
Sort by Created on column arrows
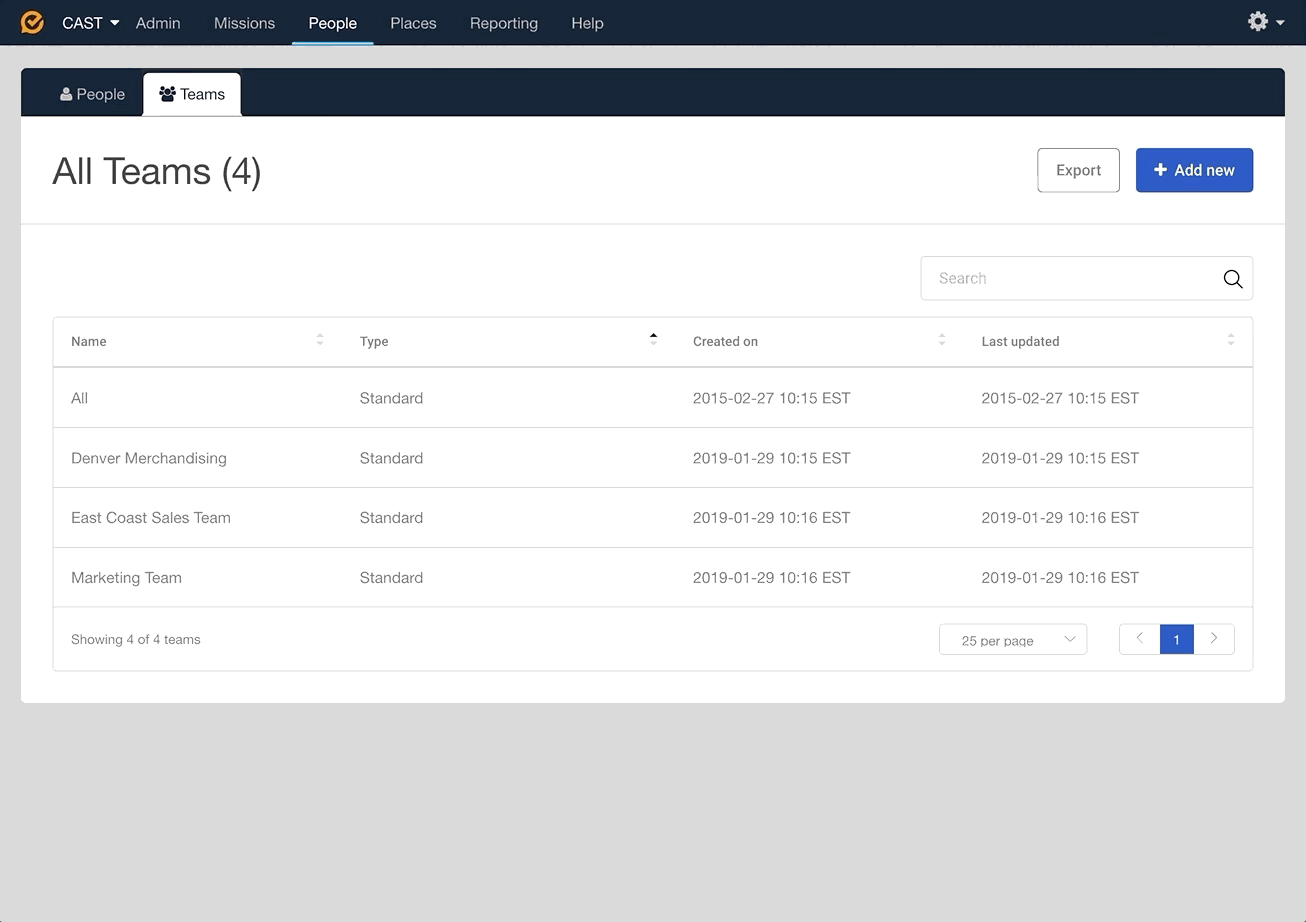tap(941, 340)
